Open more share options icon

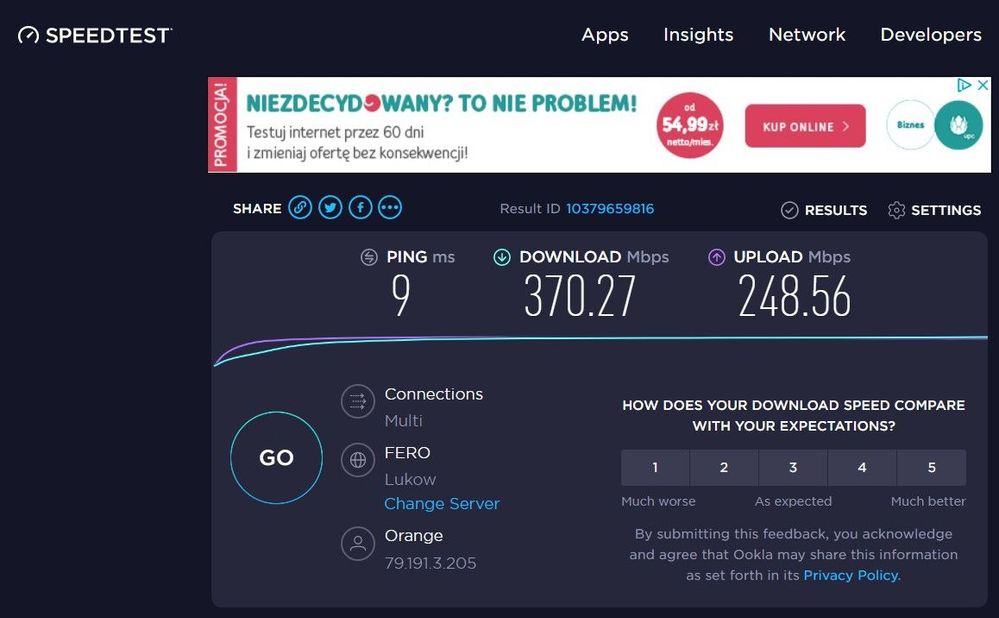click(x=390, y=208)
